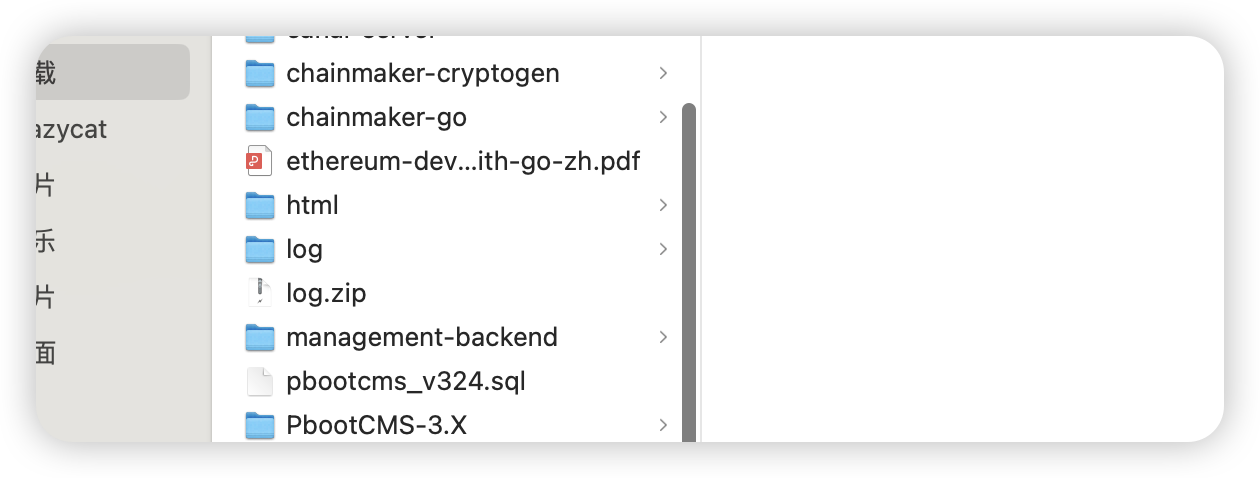Click the file list vertical scrollbar

pos(688,271)
